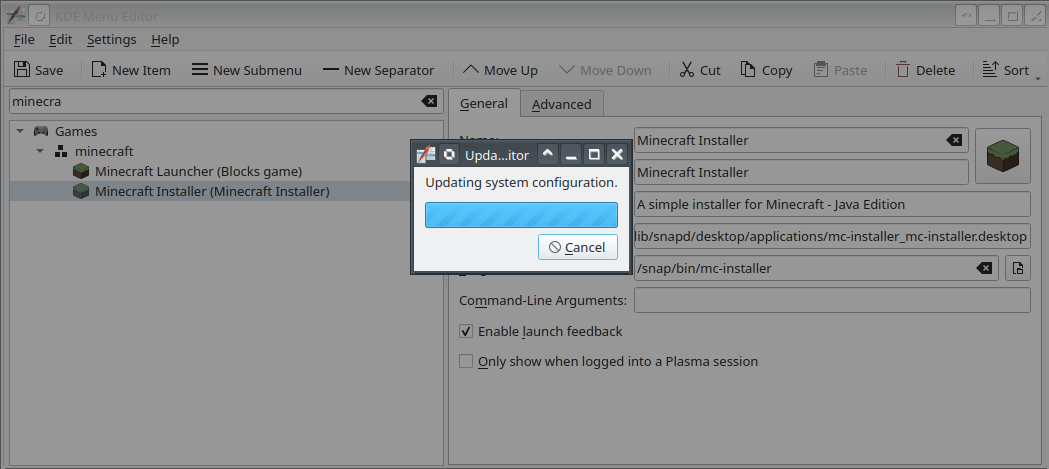Click the Command-Line Arguments input box

point(832,300)
